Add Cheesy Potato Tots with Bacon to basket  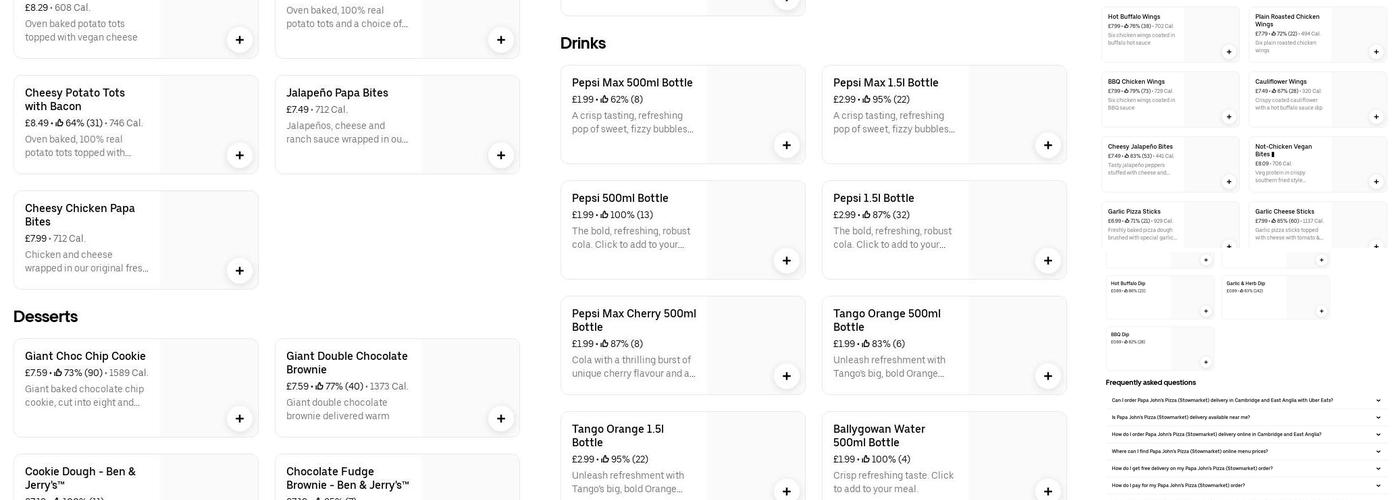[x=239, y=155]
